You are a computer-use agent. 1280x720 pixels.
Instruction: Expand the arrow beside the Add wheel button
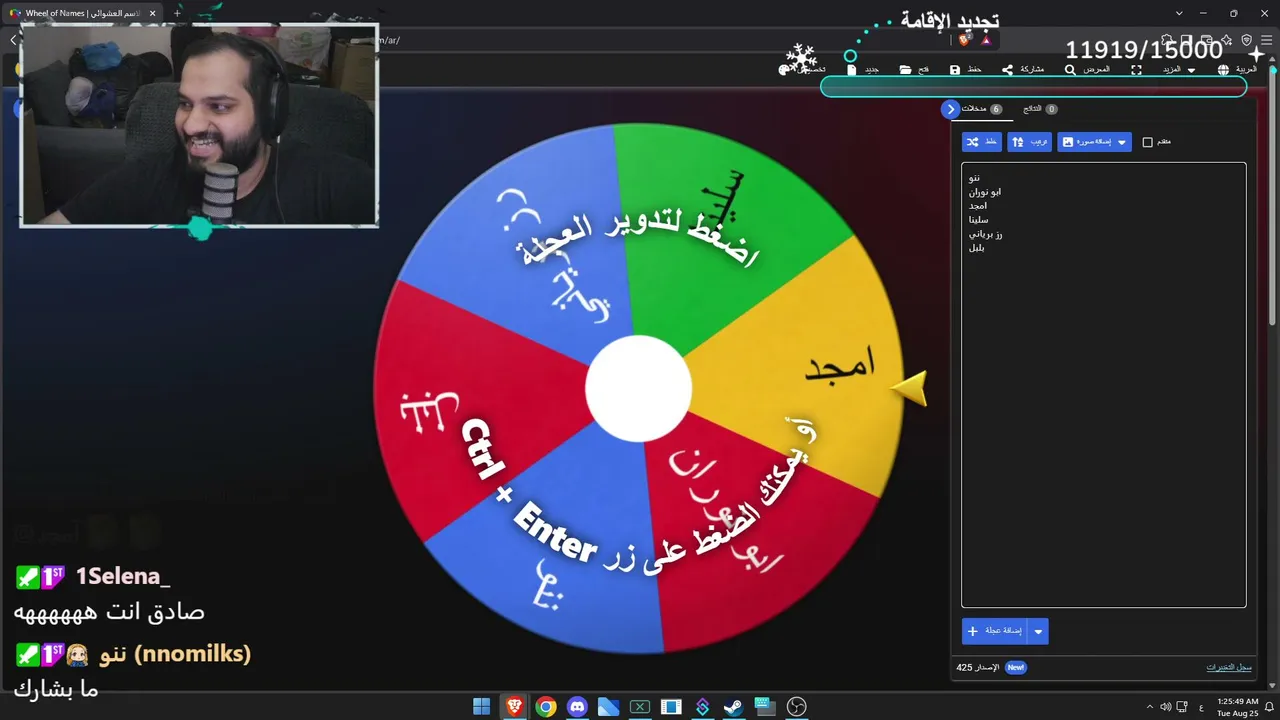pyautogui.click(x=1038, y=631)
